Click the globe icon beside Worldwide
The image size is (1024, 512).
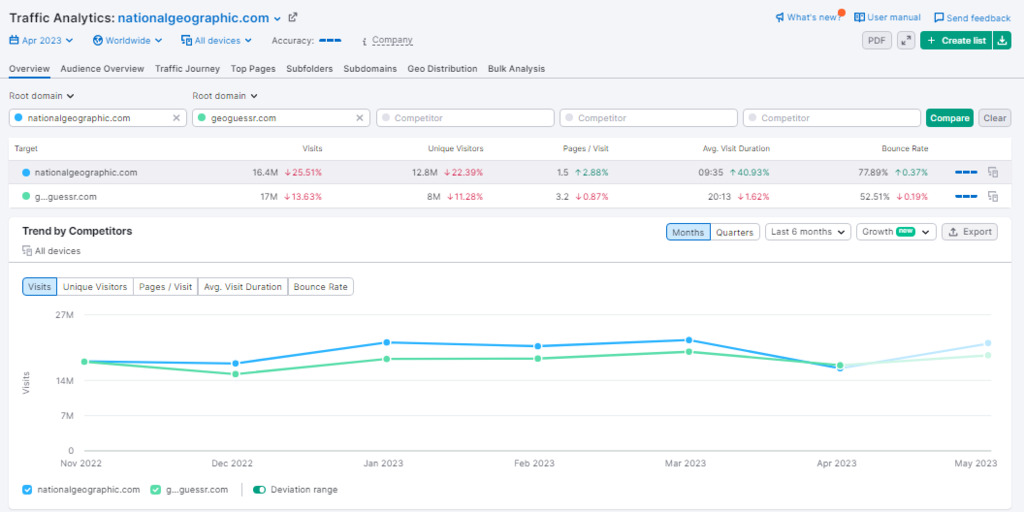coord(98,40)
